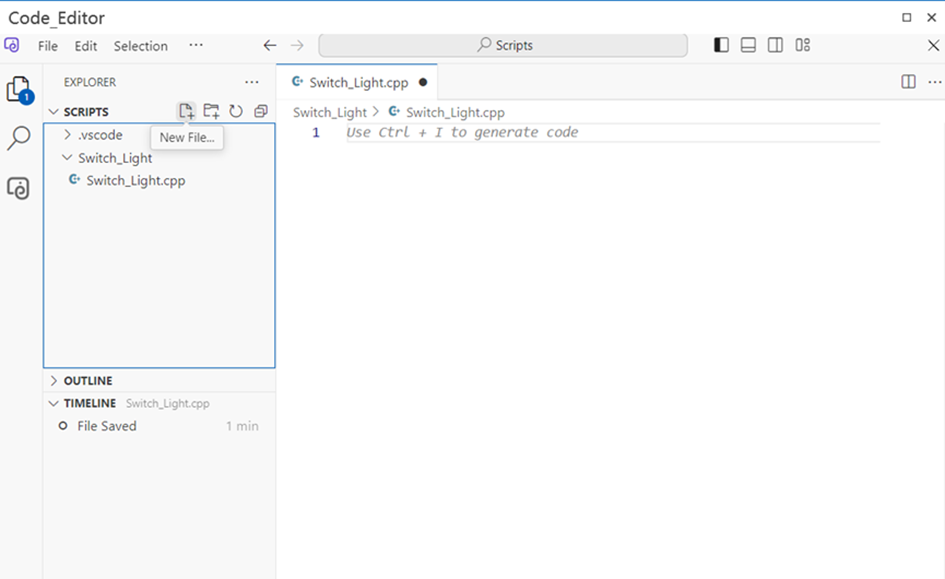The height and width of the screenshot is (579, 945).
Task: Expand the Outline section
Action: [88, 381]
